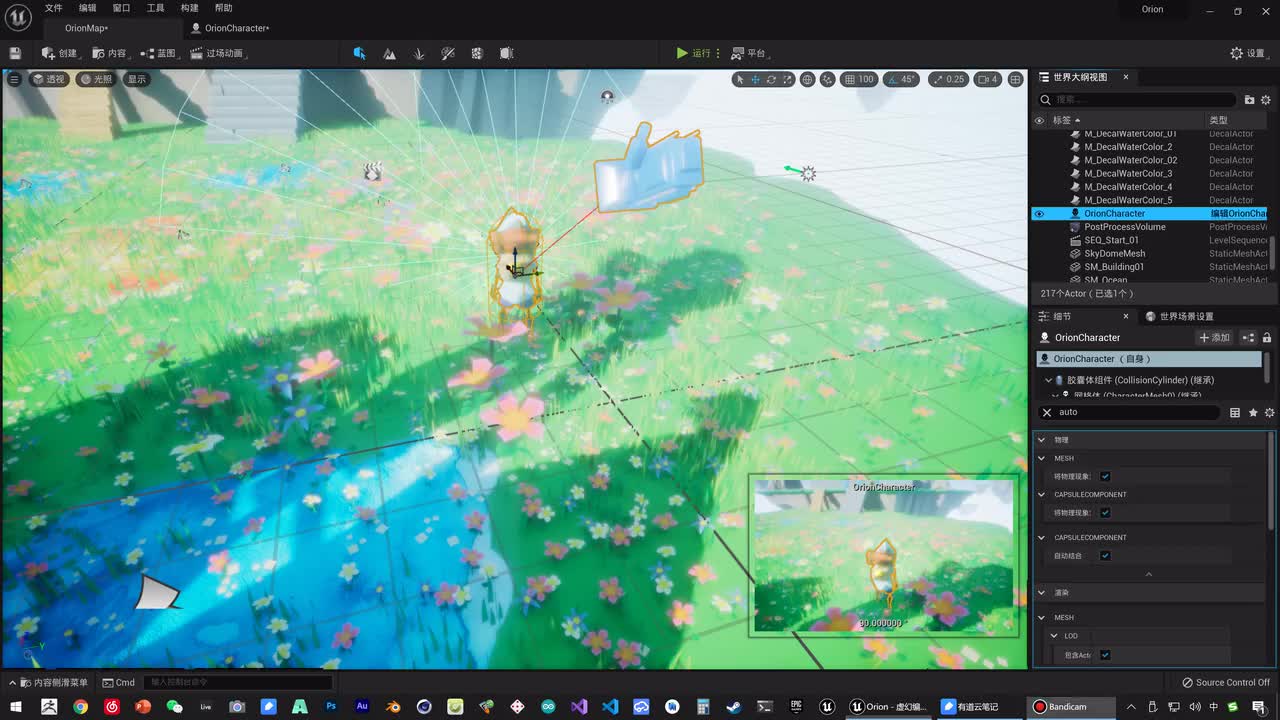Add a new folder in World Outliner
The image size is (1280, 720).
click(1249, 100)
